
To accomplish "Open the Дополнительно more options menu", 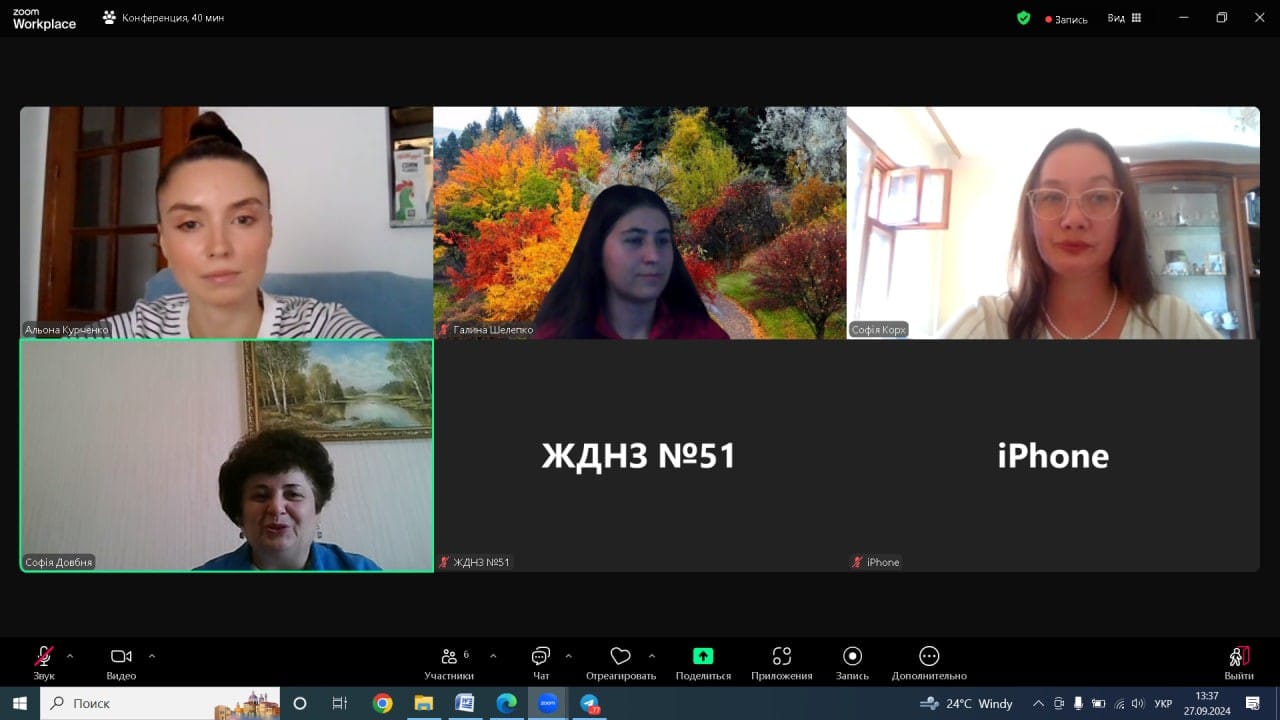I will (x=929, y=663).
